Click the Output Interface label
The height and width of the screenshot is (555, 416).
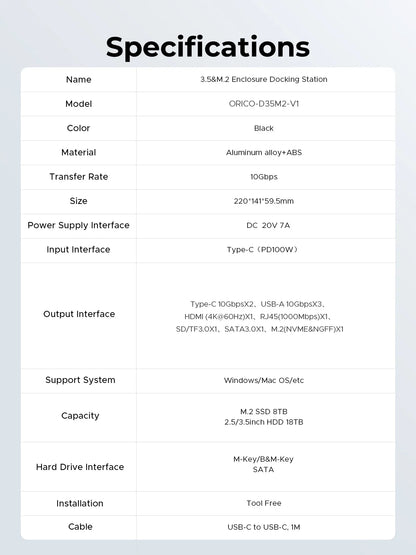point(79,314)
